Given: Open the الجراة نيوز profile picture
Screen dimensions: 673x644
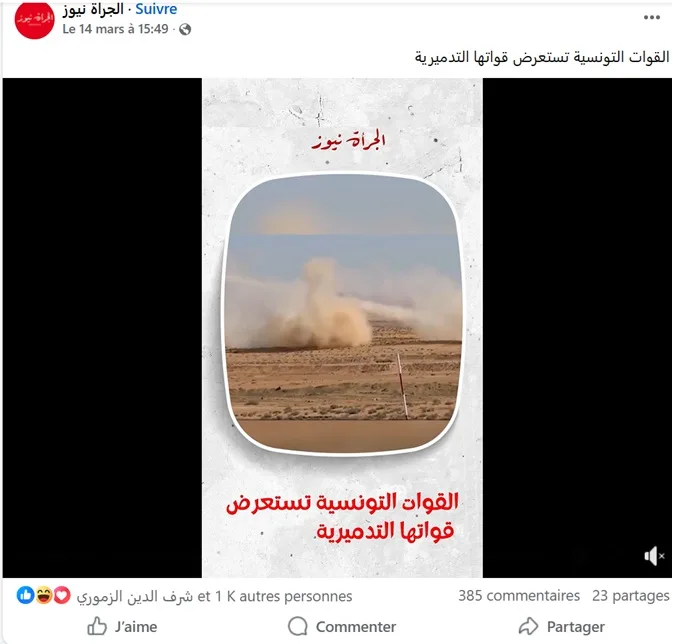Looking at the screenshot, I should [x=34, y=18].
